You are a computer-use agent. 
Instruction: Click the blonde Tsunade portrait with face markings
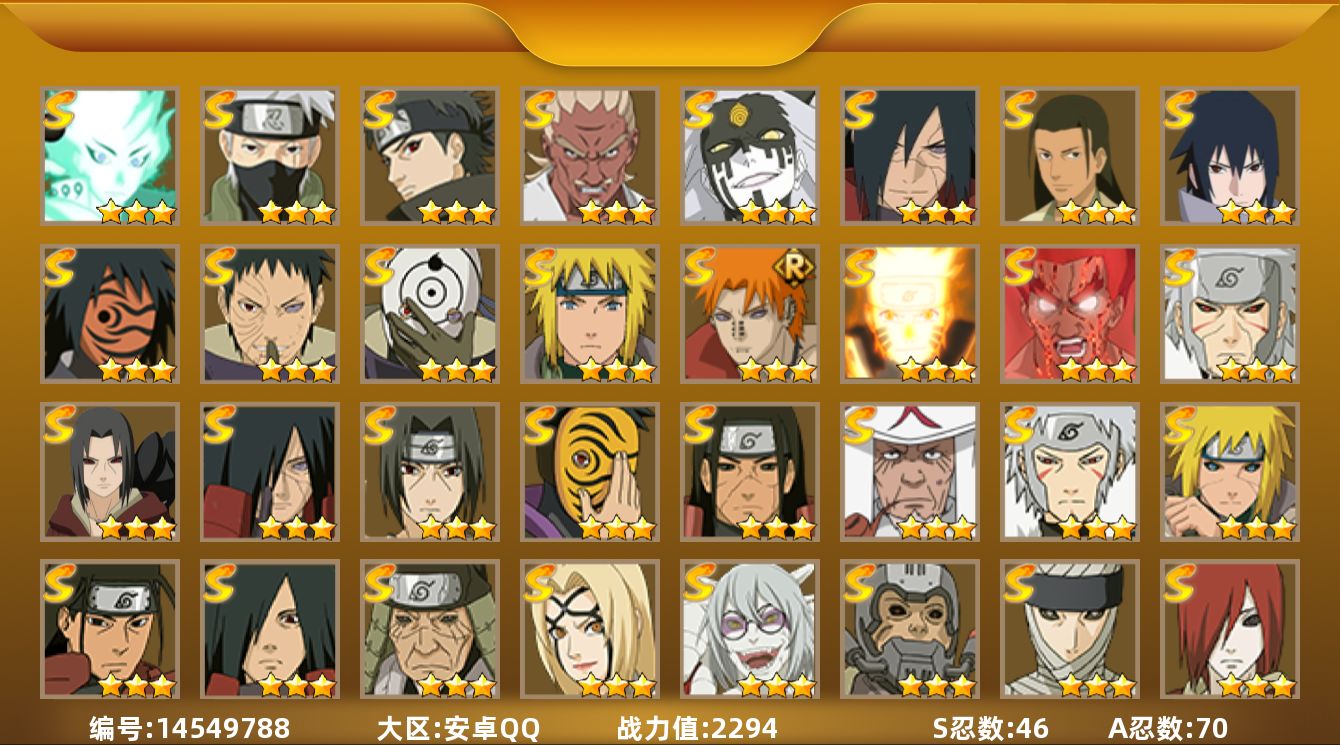[x=590, y=630]
